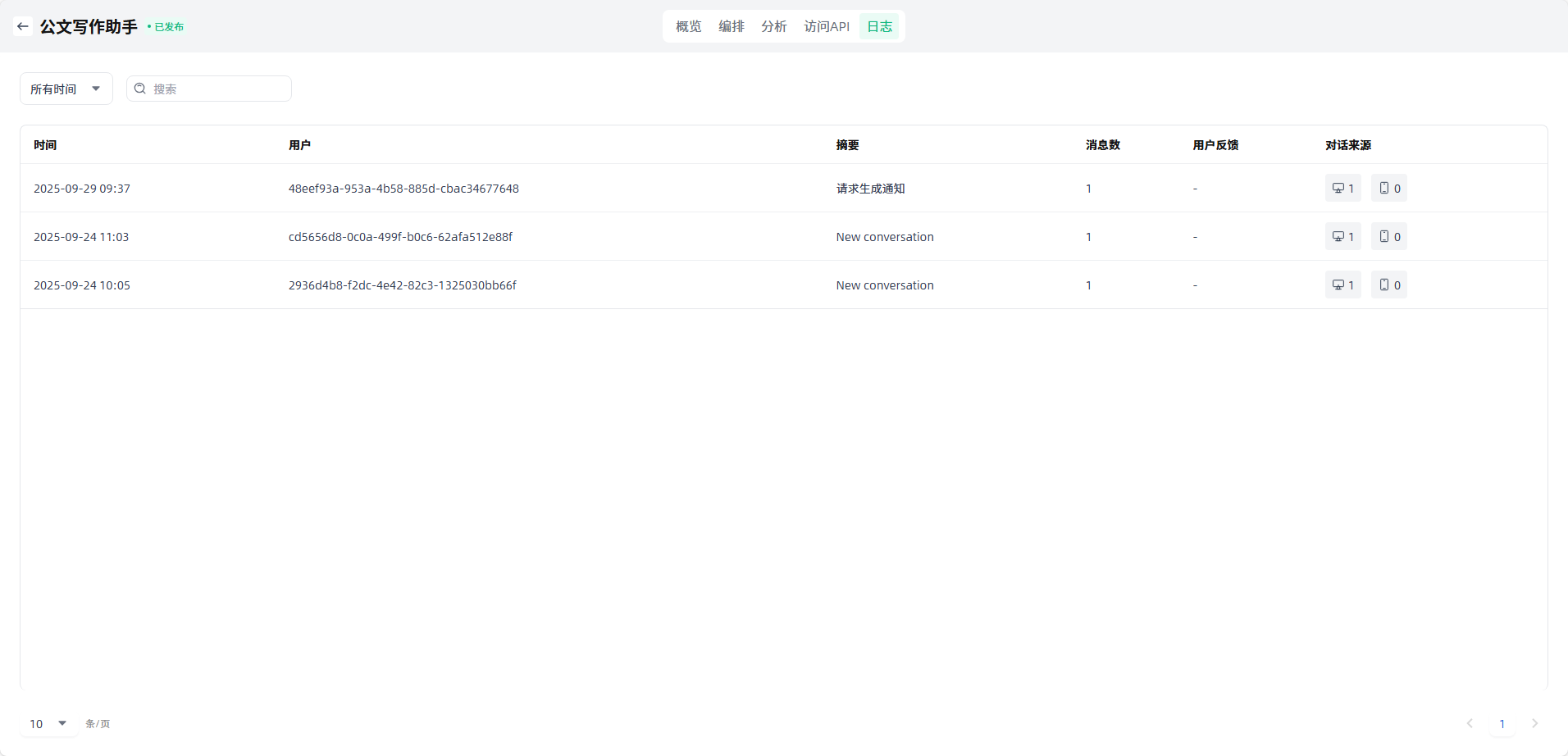Switch to the 编排 tab
Screen dimensions: 1568x756
point(731,26)
